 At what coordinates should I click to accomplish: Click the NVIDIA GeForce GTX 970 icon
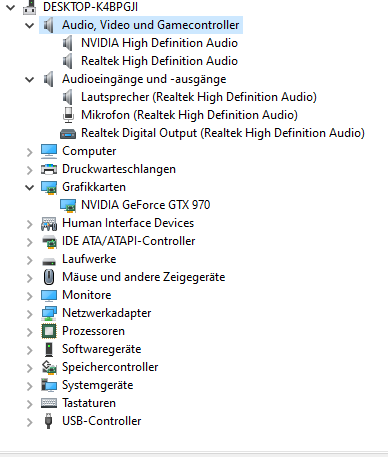(68, 205)
